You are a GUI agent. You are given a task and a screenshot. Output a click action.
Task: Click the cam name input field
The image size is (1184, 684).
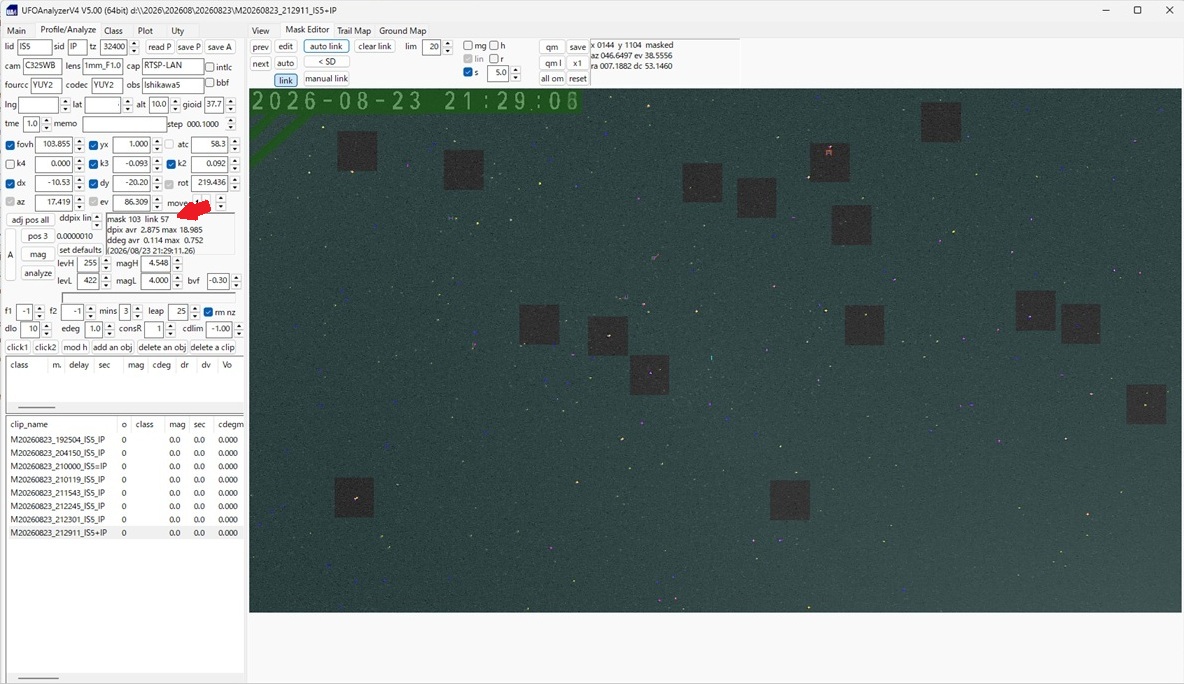42,66
